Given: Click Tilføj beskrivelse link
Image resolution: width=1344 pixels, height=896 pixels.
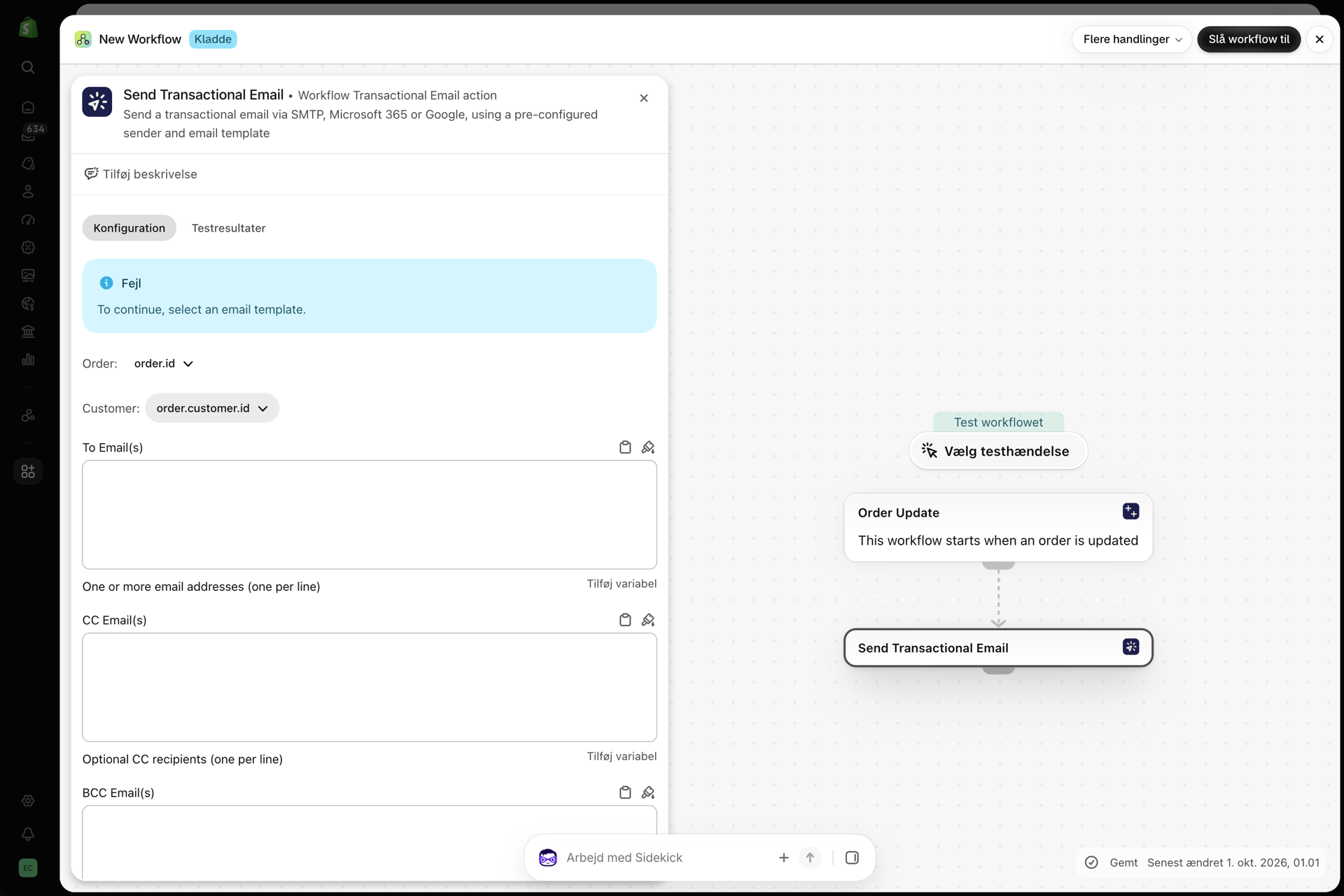Looking at the screenshot, I should pyautogui.click(x=141, y=174).
